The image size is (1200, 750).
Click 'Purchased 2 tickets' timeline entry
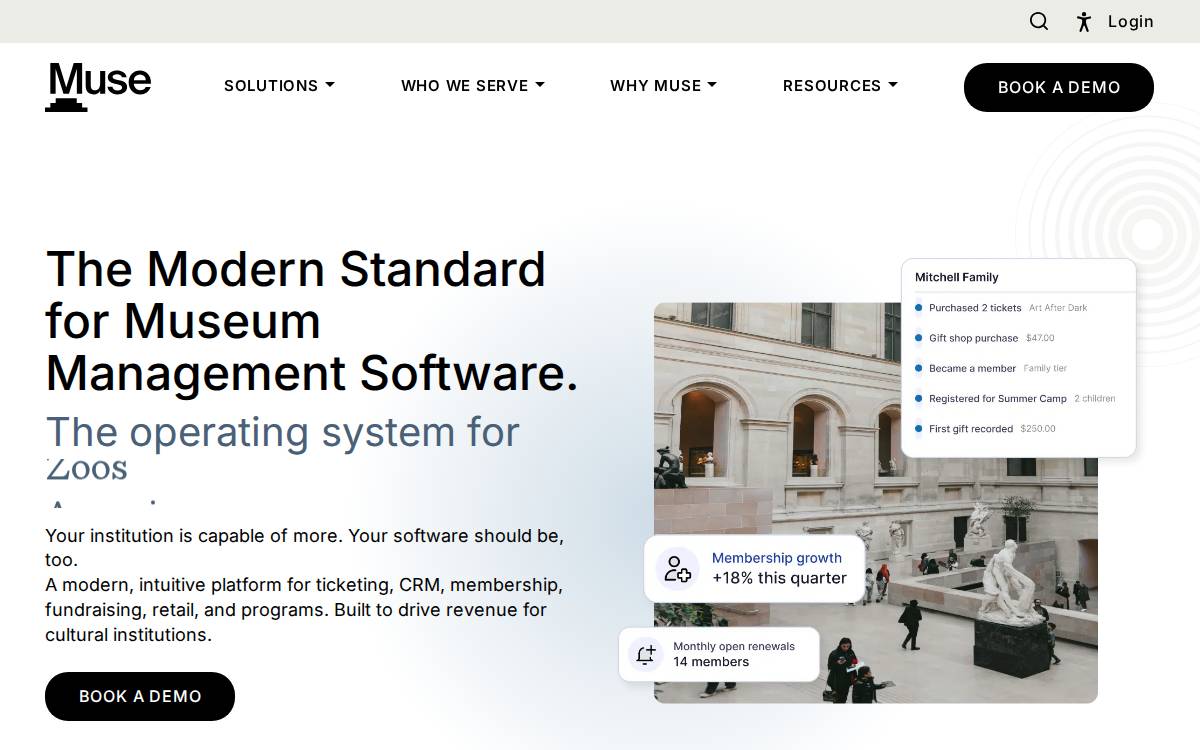click(975, 308)
